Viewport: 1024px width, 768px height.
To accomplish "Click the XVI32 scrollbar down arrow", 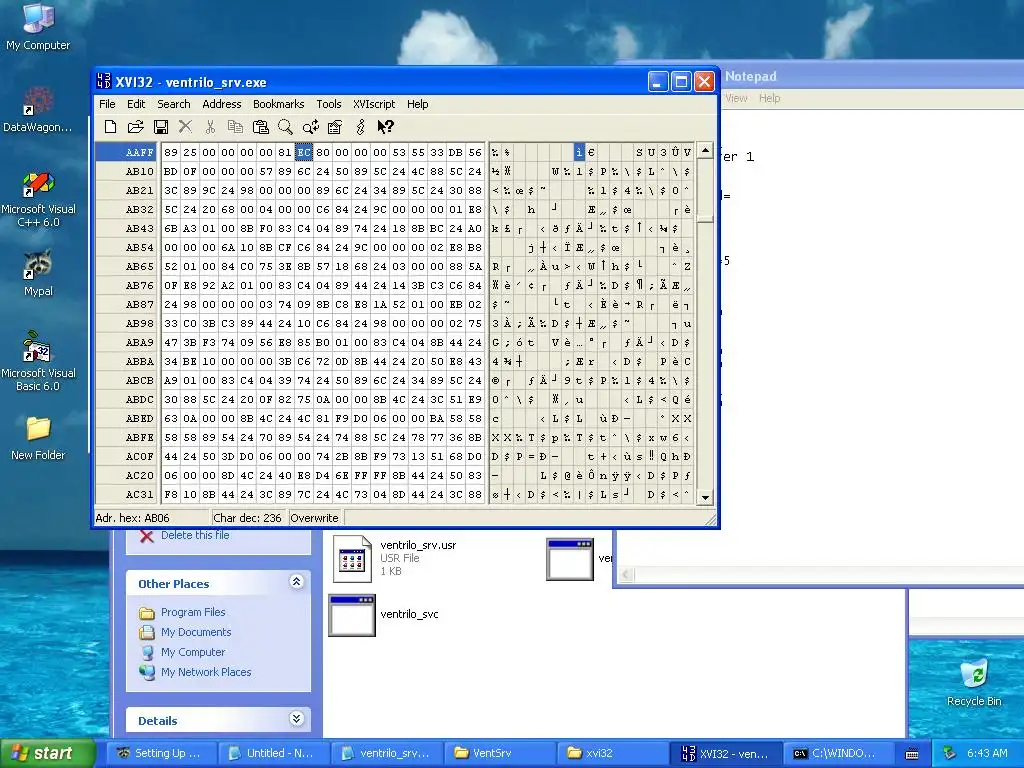I will click(x=705, y=497).
